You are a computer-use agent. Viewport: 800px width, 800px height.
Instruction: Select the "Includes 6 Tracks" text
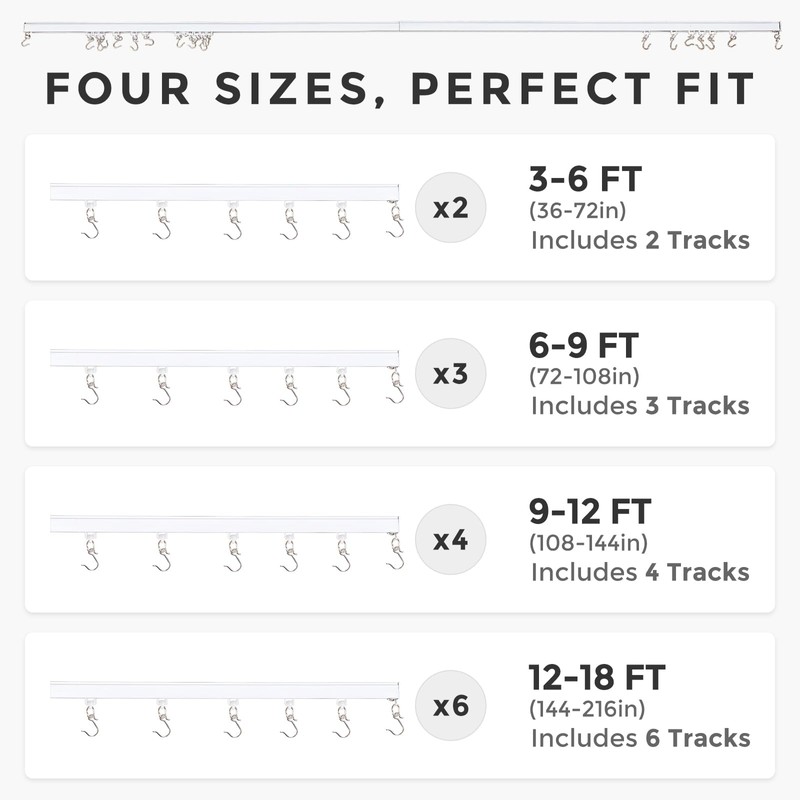click(640, 738)
